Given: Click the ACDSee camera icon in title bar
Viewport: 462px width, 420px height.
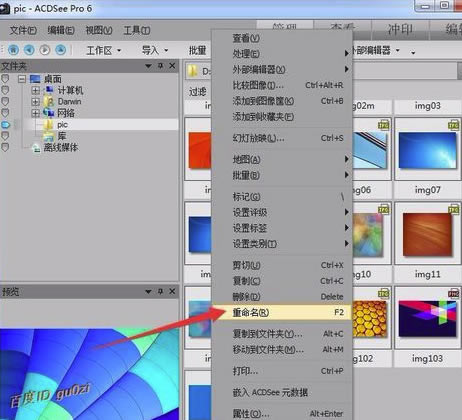Looking at the screenshot, I should [4, 9].
